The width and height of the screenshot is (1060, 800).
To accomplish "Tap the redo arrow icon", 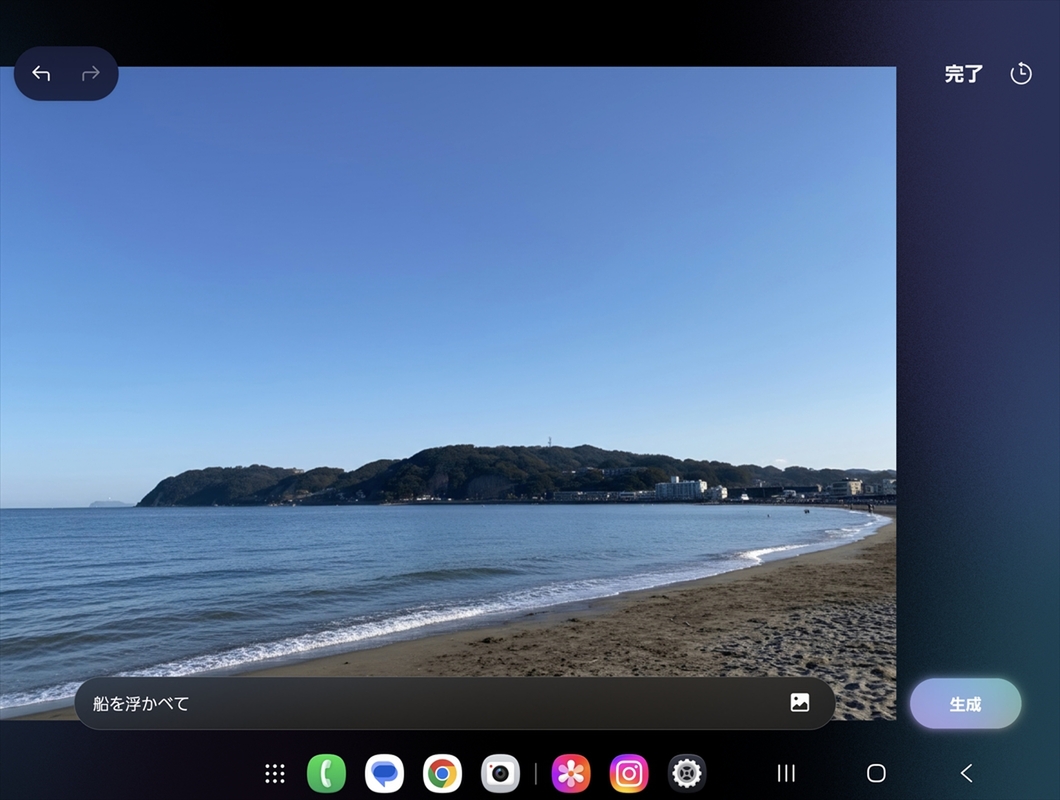I will (91, 73).
